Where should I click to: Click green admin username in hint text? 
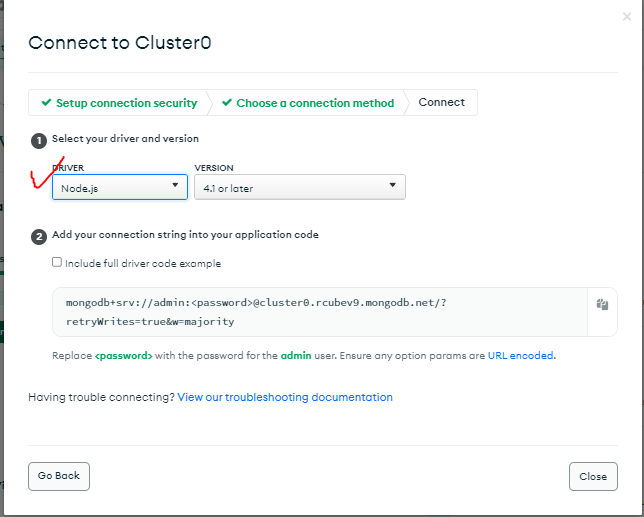(x=296, y=356)
